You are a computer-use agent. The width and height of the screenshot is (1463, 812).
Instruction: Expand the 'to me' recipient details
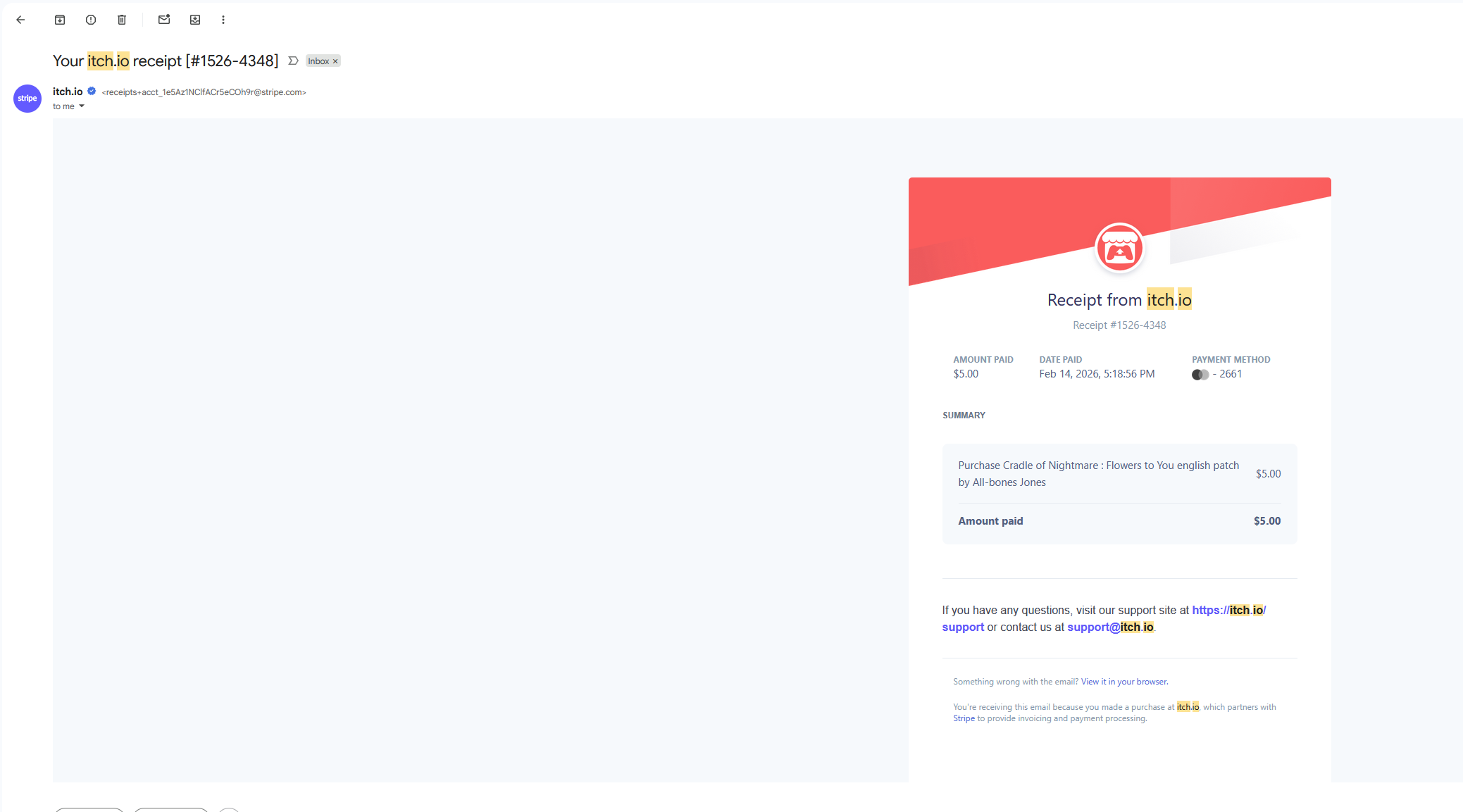(82, 106)
